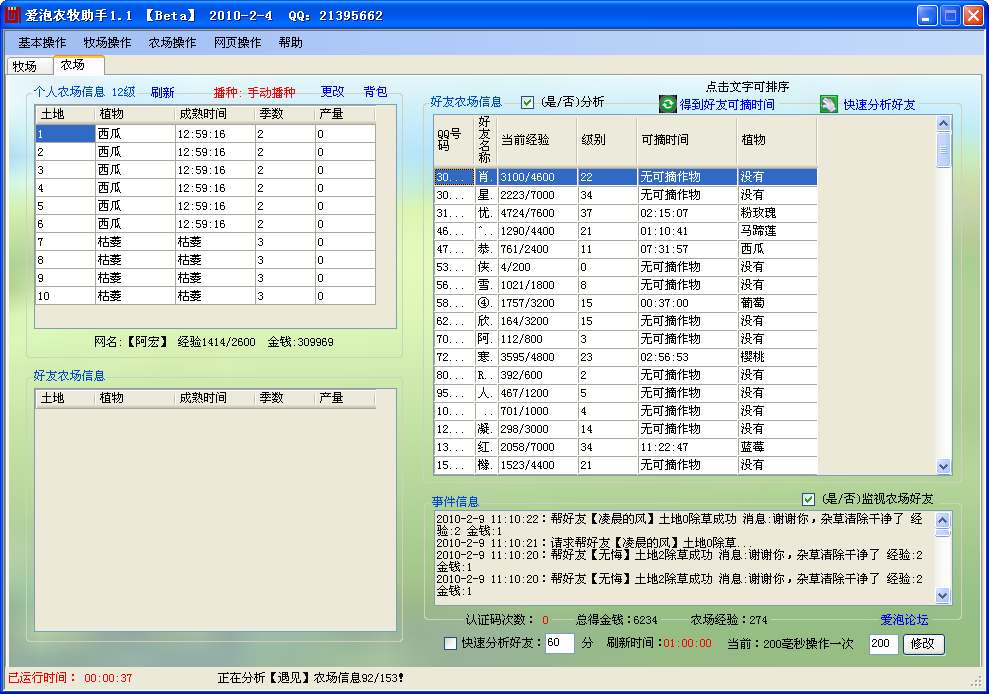This screenshot has width=989, height=694.
Task: Click the QQ号码 column header
Action: (x=454, y=140)
